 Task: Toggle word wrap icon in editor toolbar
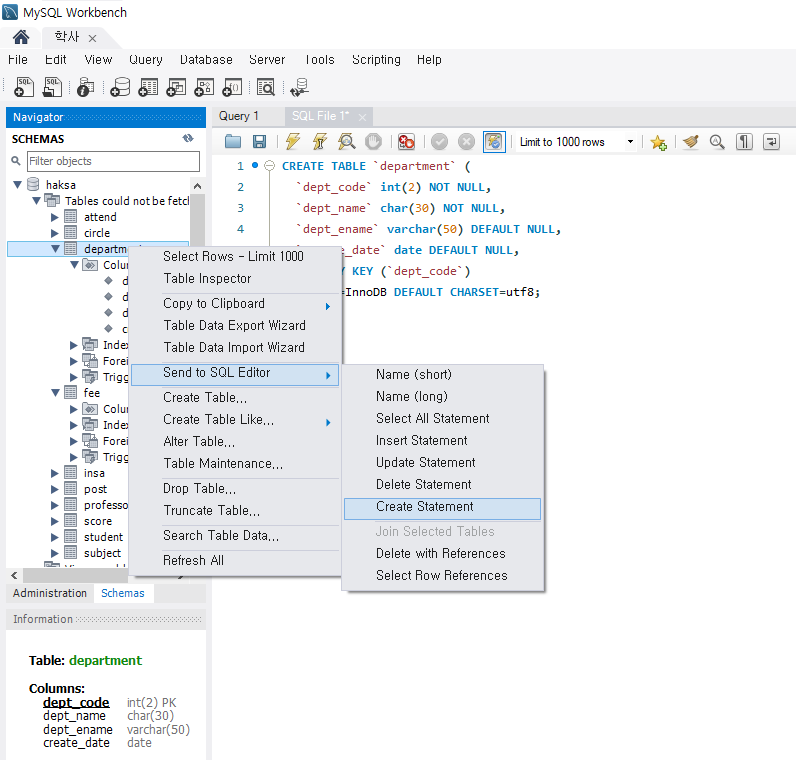click(x=771, y=142)
